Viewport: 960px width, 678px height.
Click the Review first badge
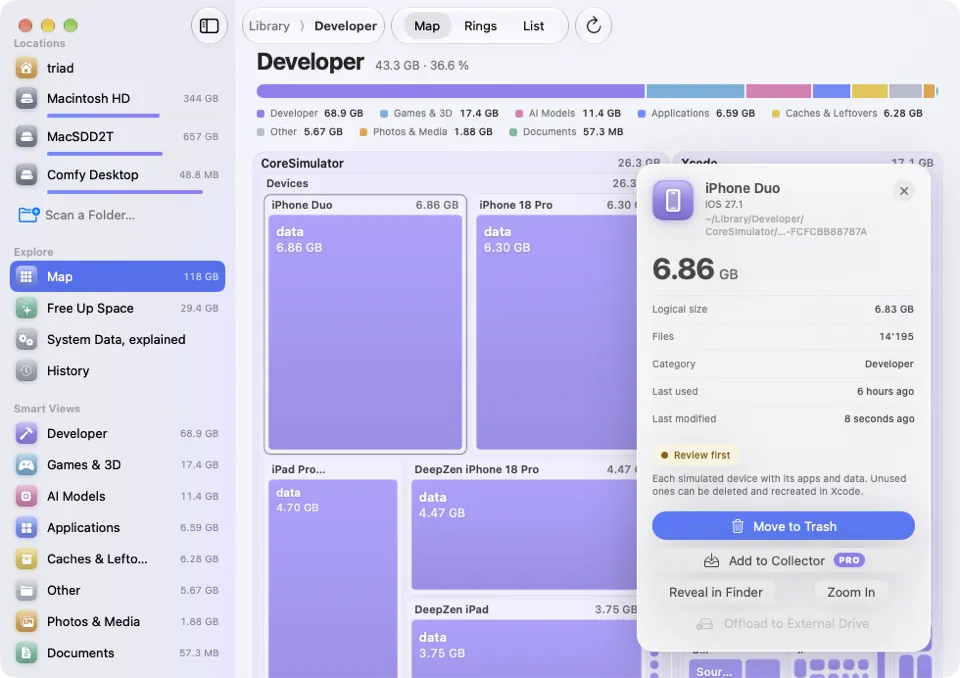pyautogui.click(x=696, y=455)
